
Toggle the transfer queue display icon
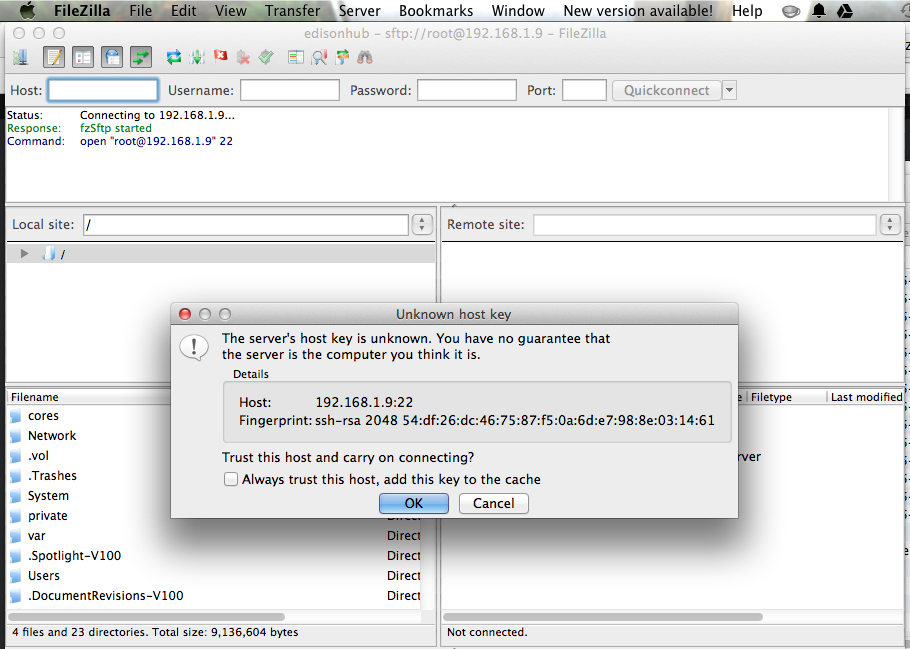pos(141,57)
